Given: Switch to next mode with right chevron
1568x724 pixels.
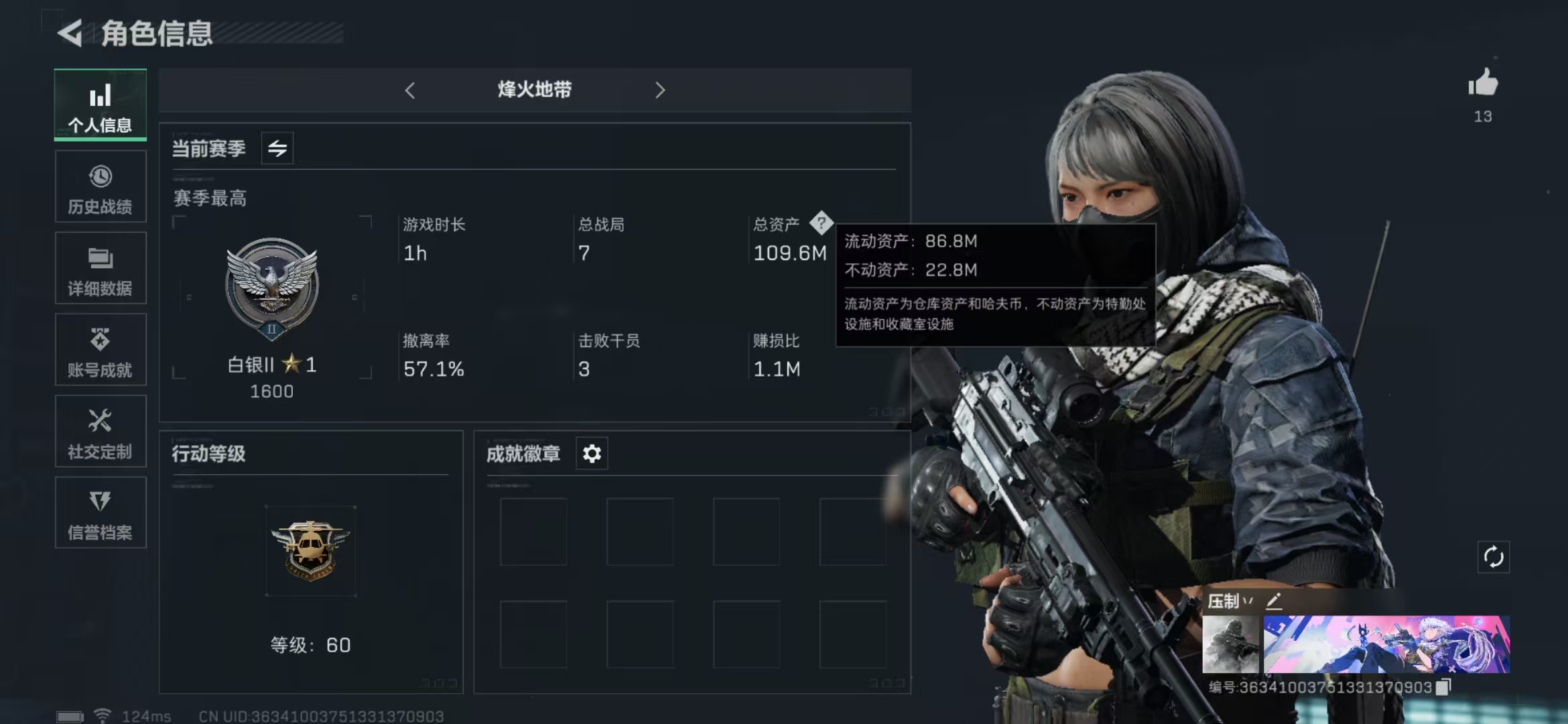Looking at the screenshot, I should point(660,90).
